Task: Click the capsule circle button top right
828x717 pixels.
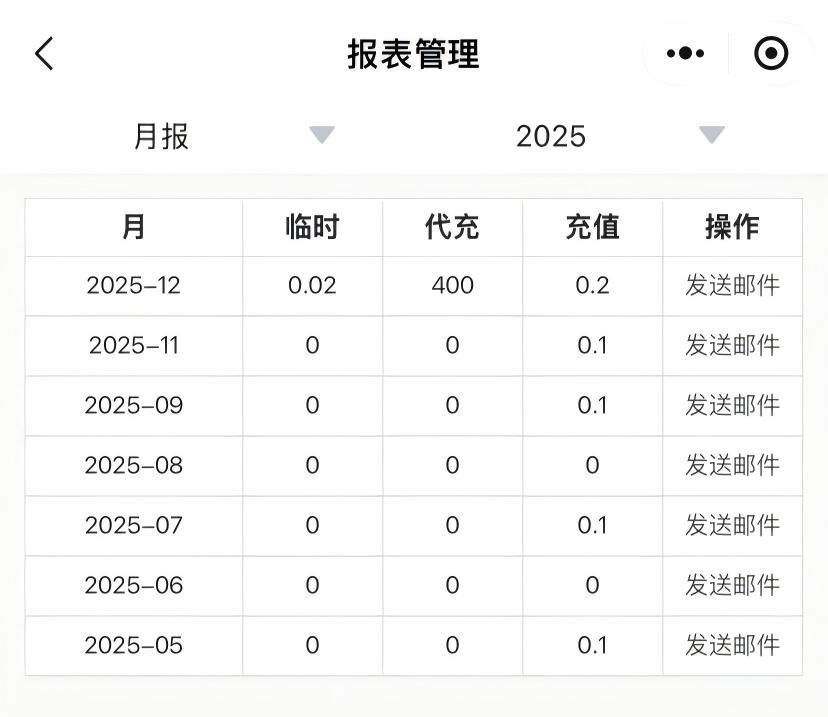Action: (x=770, y=52)
